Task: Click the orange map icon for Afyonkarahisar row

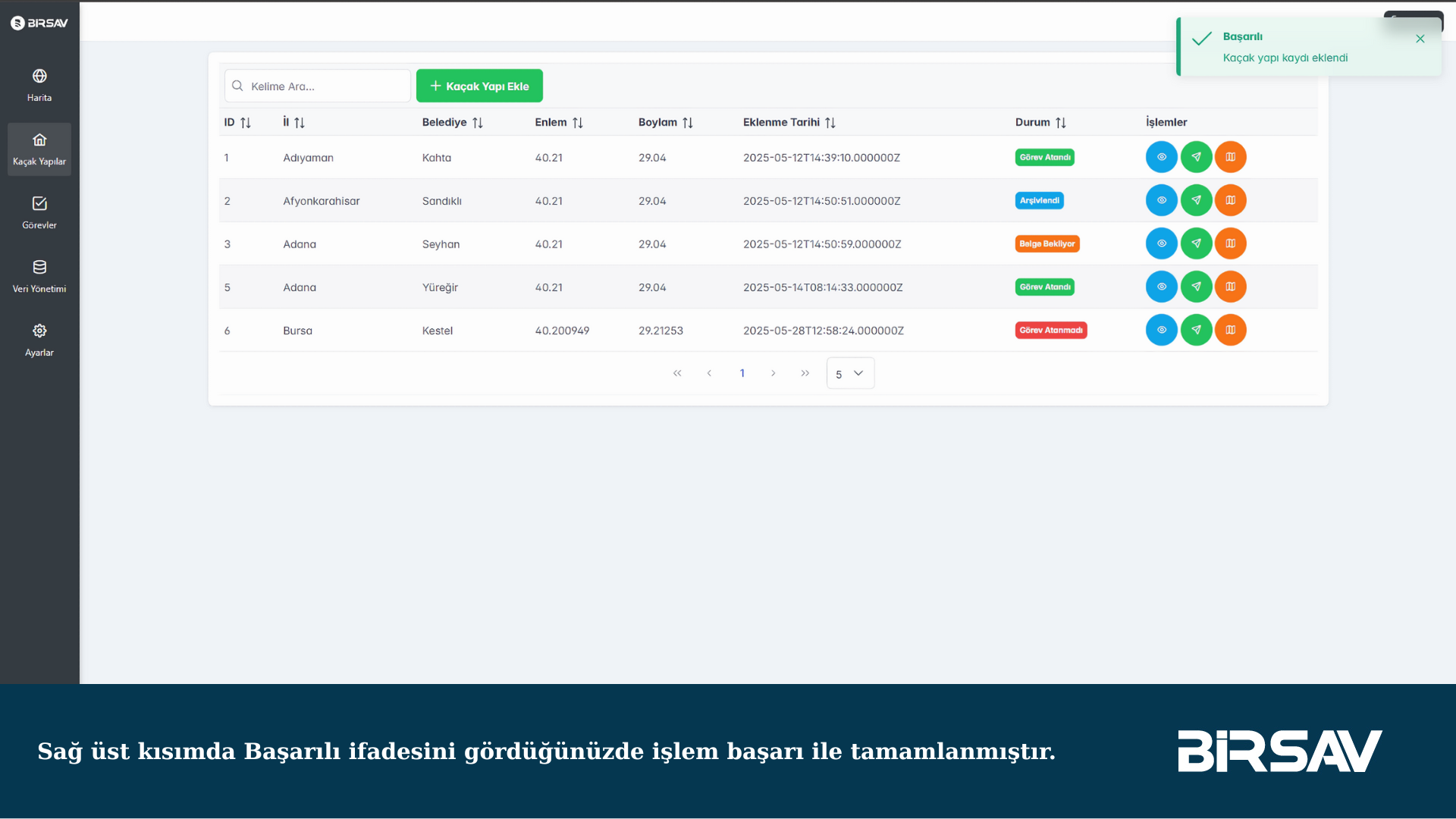Action: [x=1231, y=200]
